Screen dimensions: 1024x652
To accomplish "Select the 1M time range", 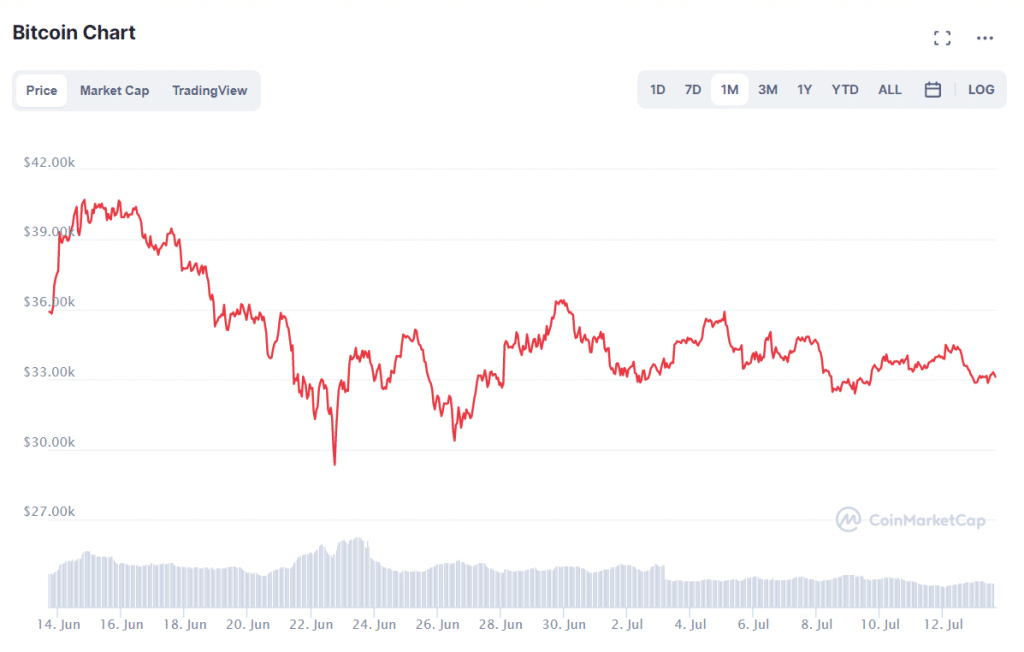I will click(x=730, y=90).
